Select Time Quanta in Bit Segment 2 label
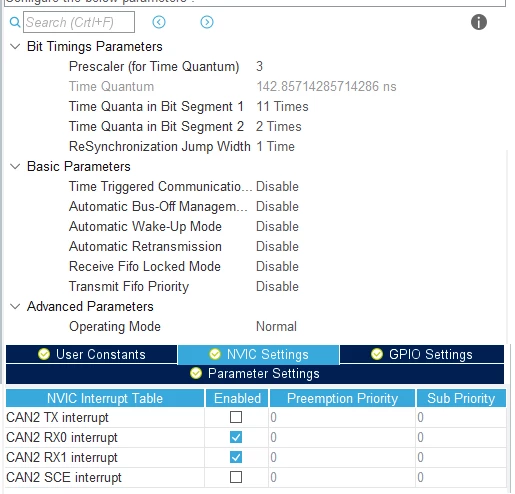This screenshot has width=515, height=494. 156,126
